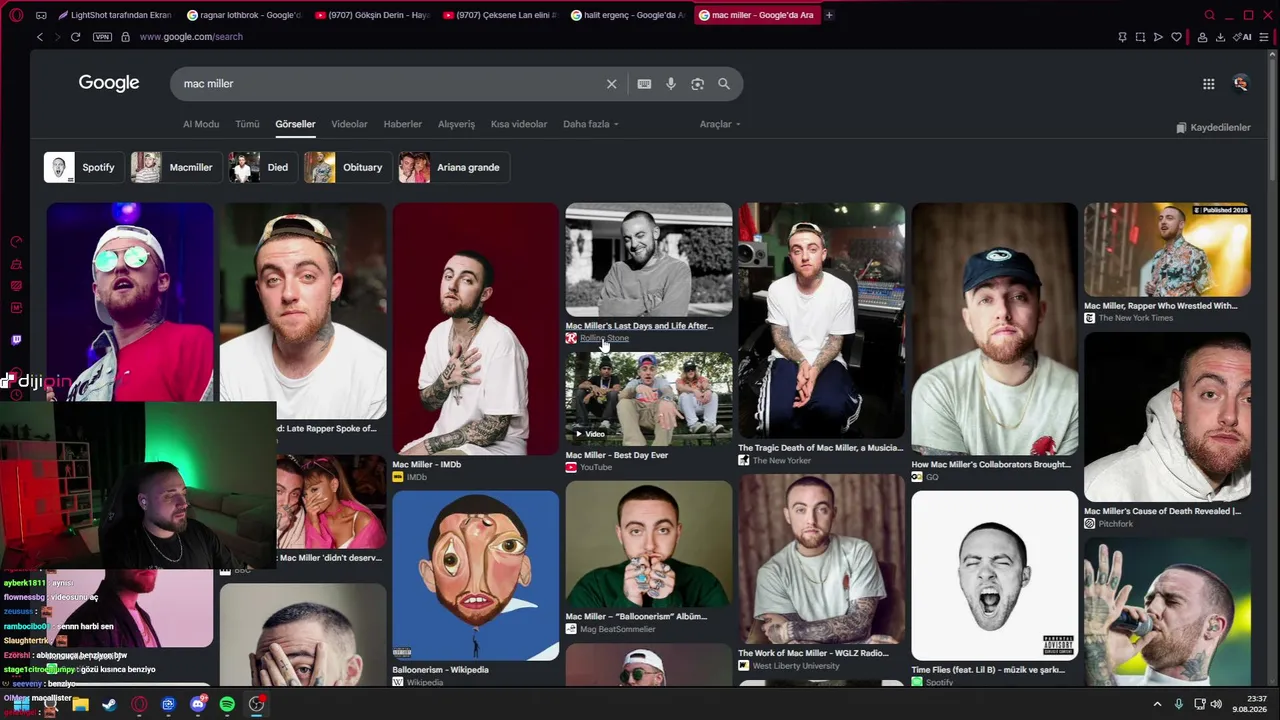Open the player arrow icon in toolbar
Screen dimensions: 1280x720
coord(1158,37)
